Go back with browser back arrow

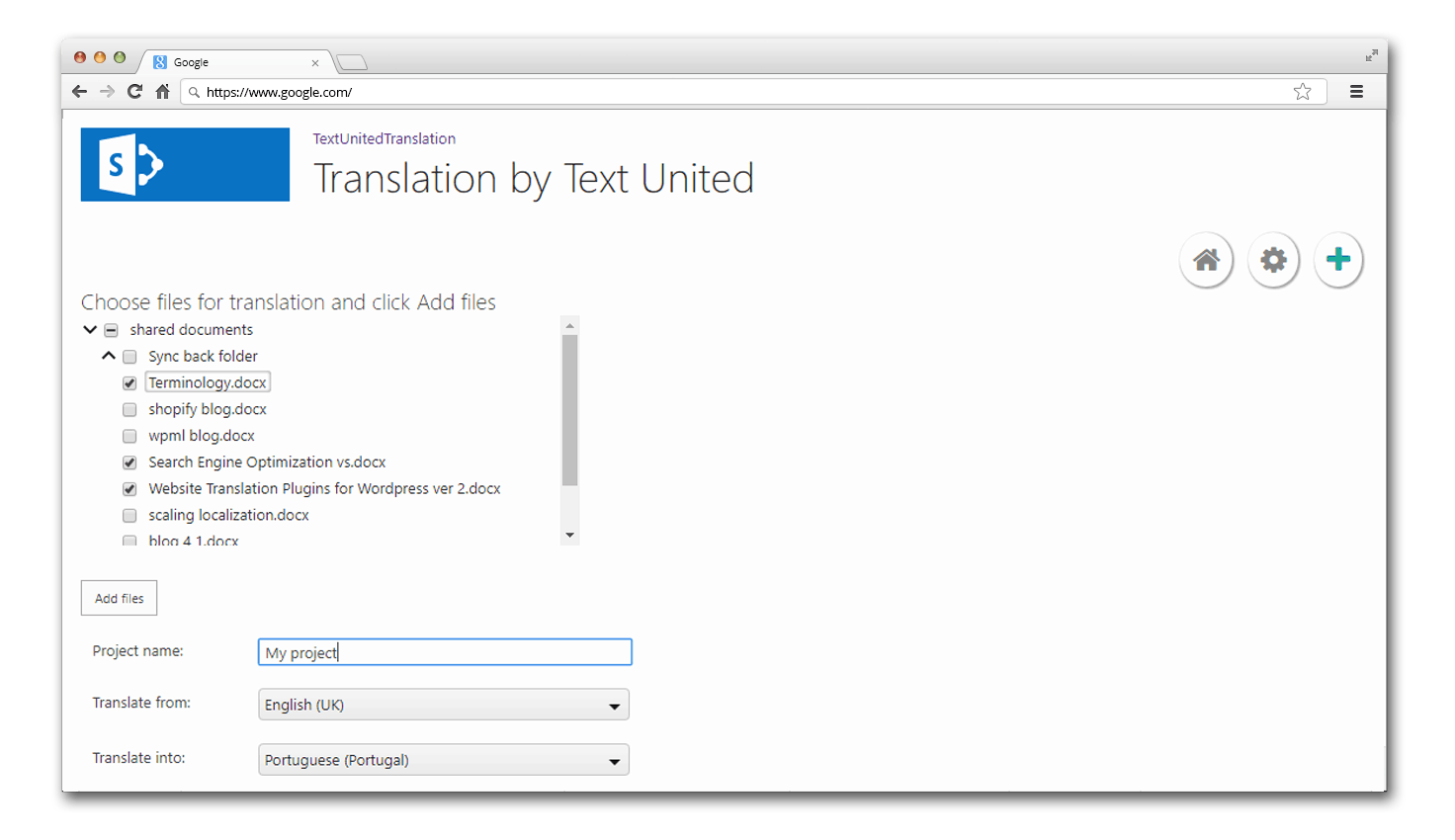[80, 92]
